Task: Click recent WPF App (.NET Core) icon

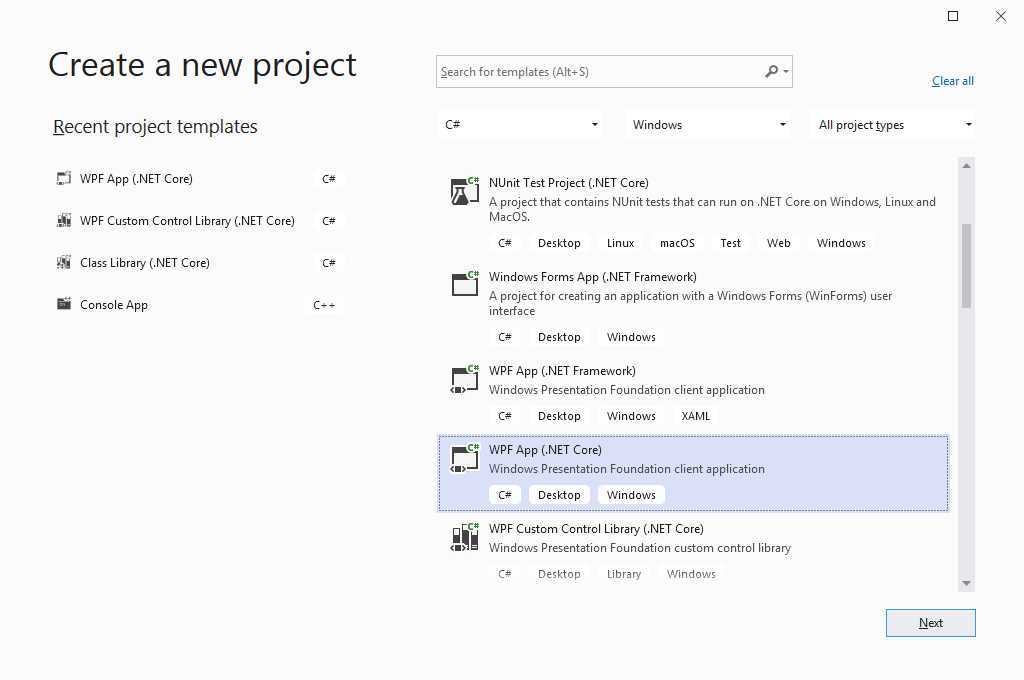Action: (x=64, y=179)
